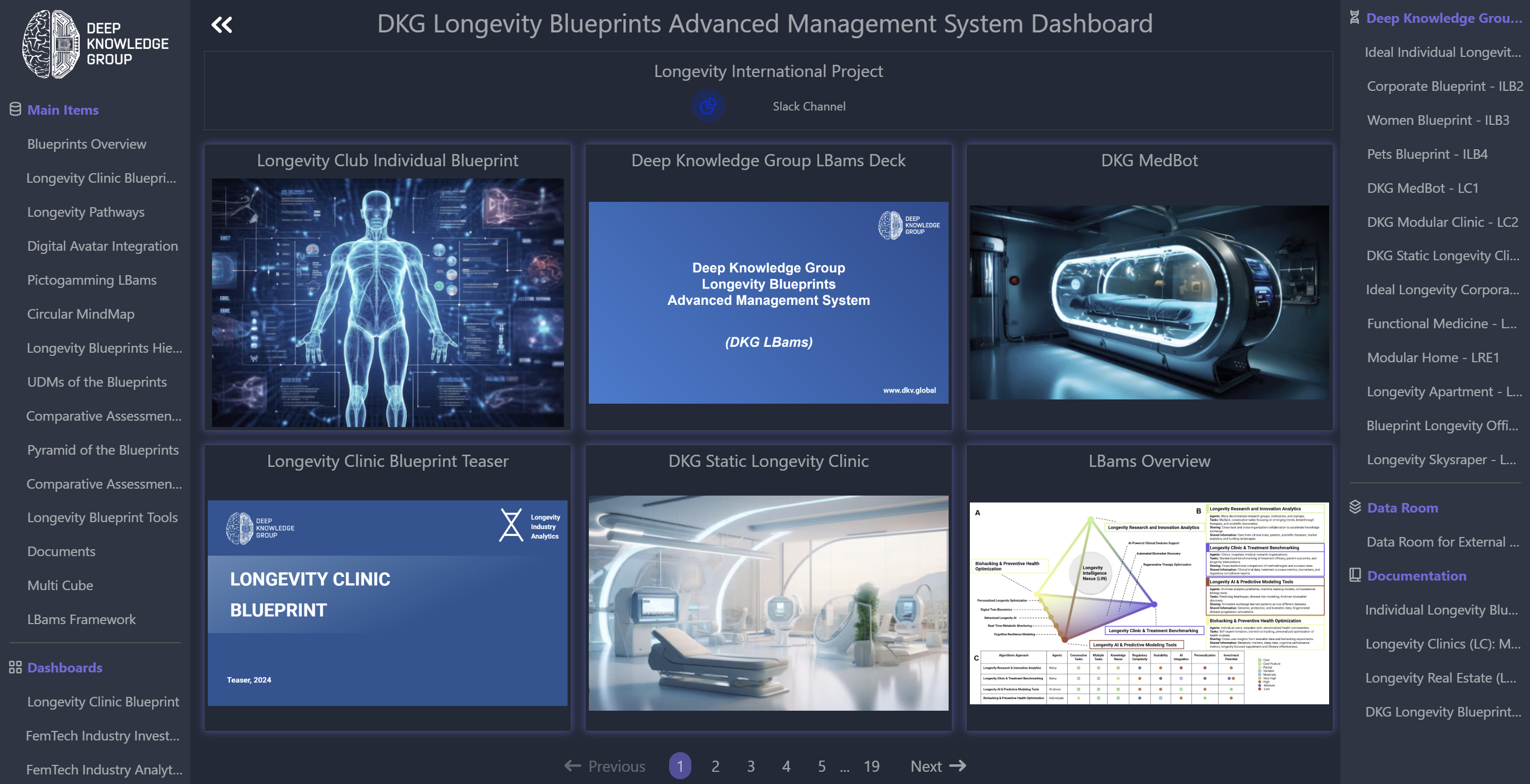
Task: Click the Deep Knowledge Group DNA icon
Action: [x=1354, y=18]
